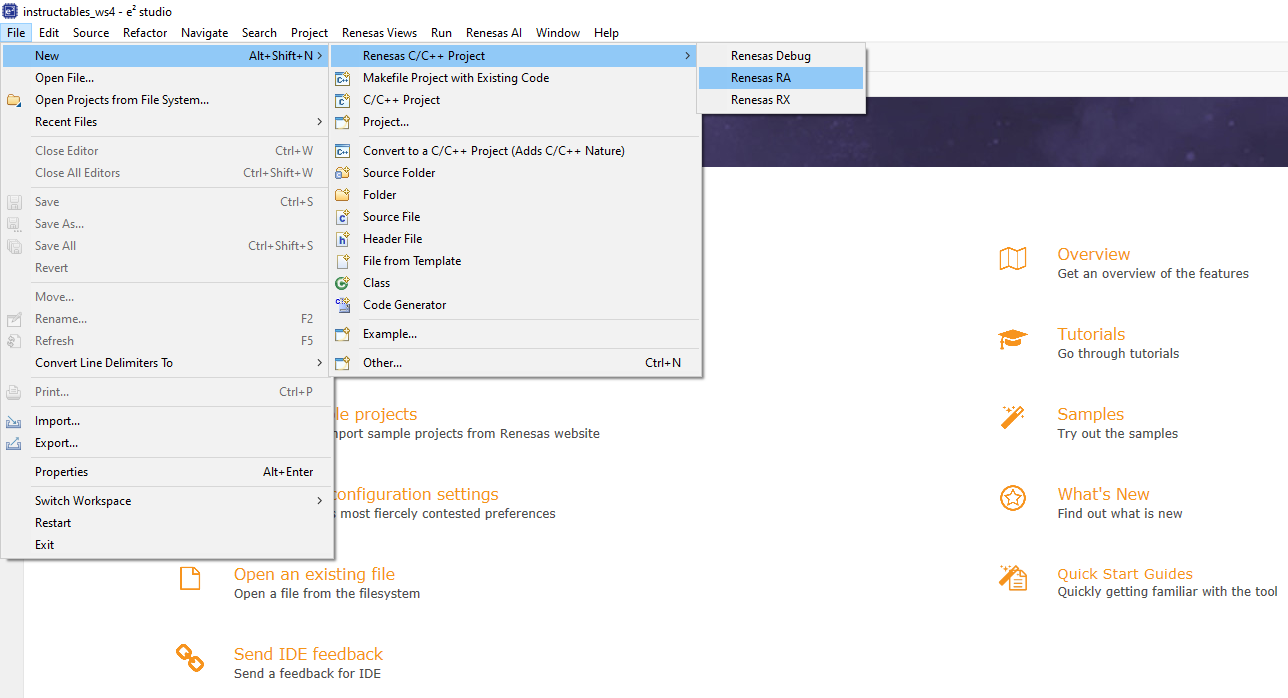Expand the Renesas C/C++ Project submenu
The width and height of the screenshot is (1288, 698).
point(515,56)
